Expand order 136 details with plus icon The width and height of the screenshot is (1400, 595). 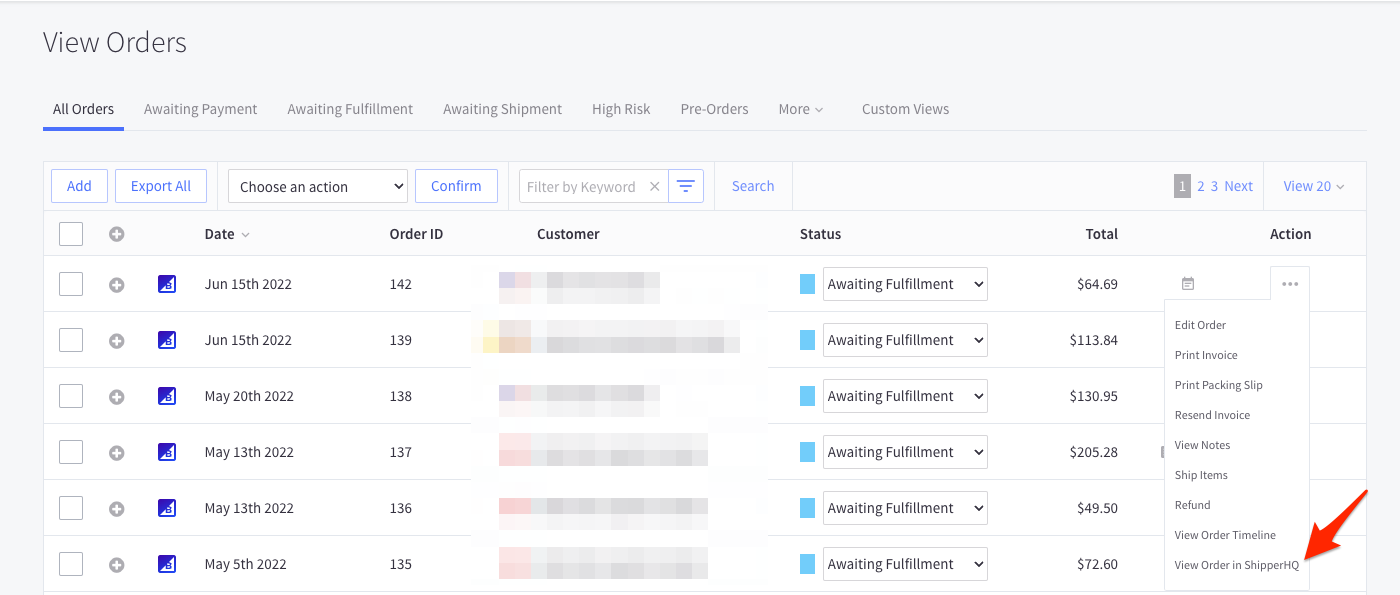click(x=116, y=509)
